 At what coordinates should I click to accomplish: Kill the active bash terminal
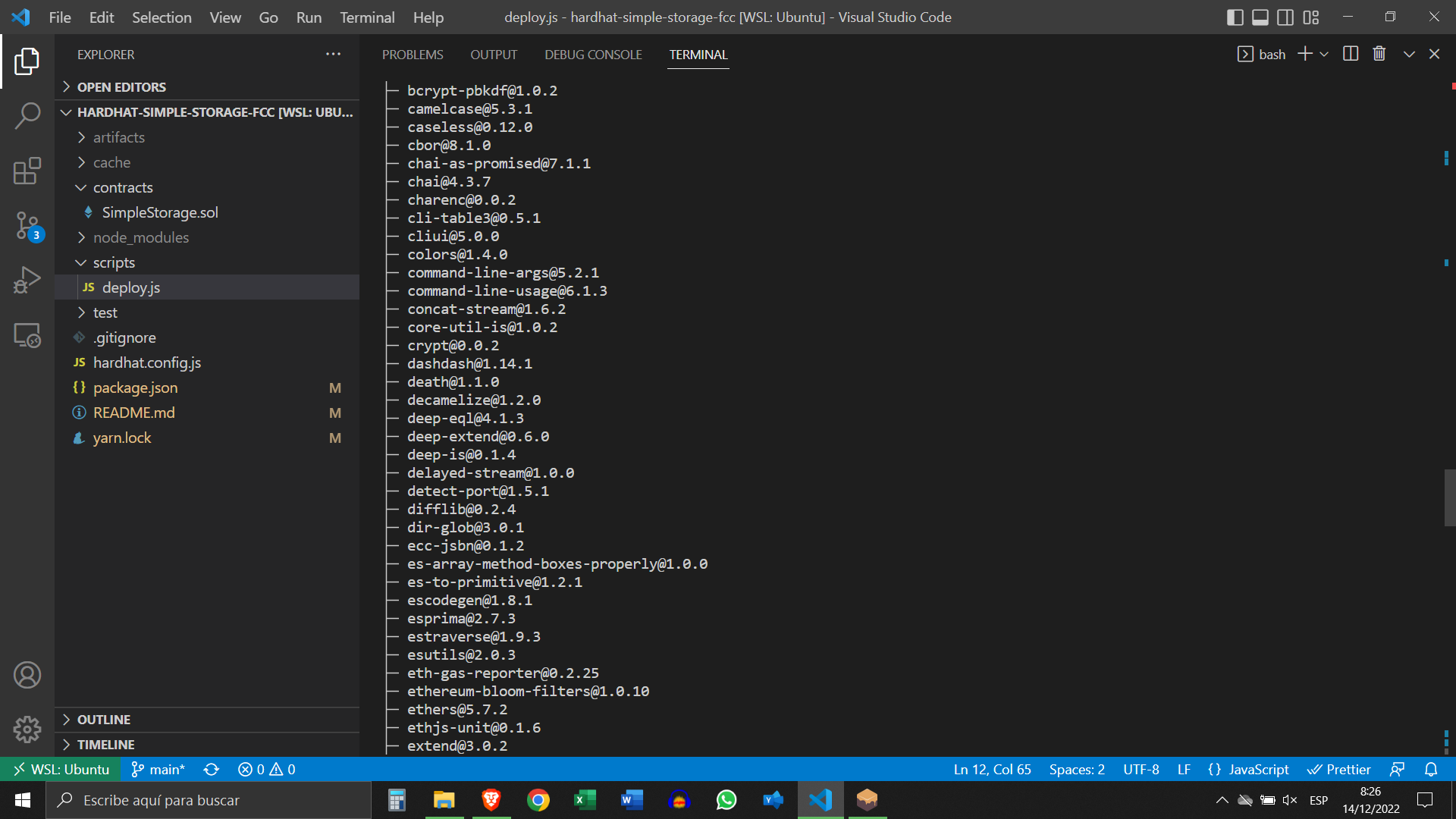click(1379, 53)
